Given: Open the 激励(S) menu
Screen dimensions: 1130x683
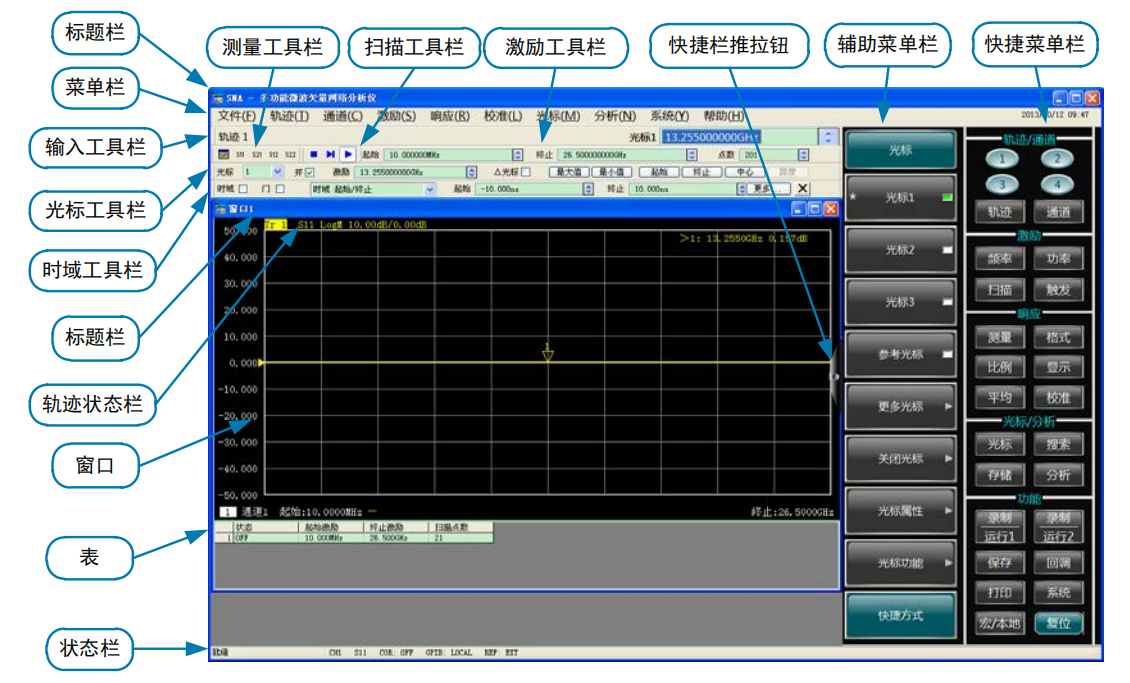Looking at the screenshot, I should [396, 116].
